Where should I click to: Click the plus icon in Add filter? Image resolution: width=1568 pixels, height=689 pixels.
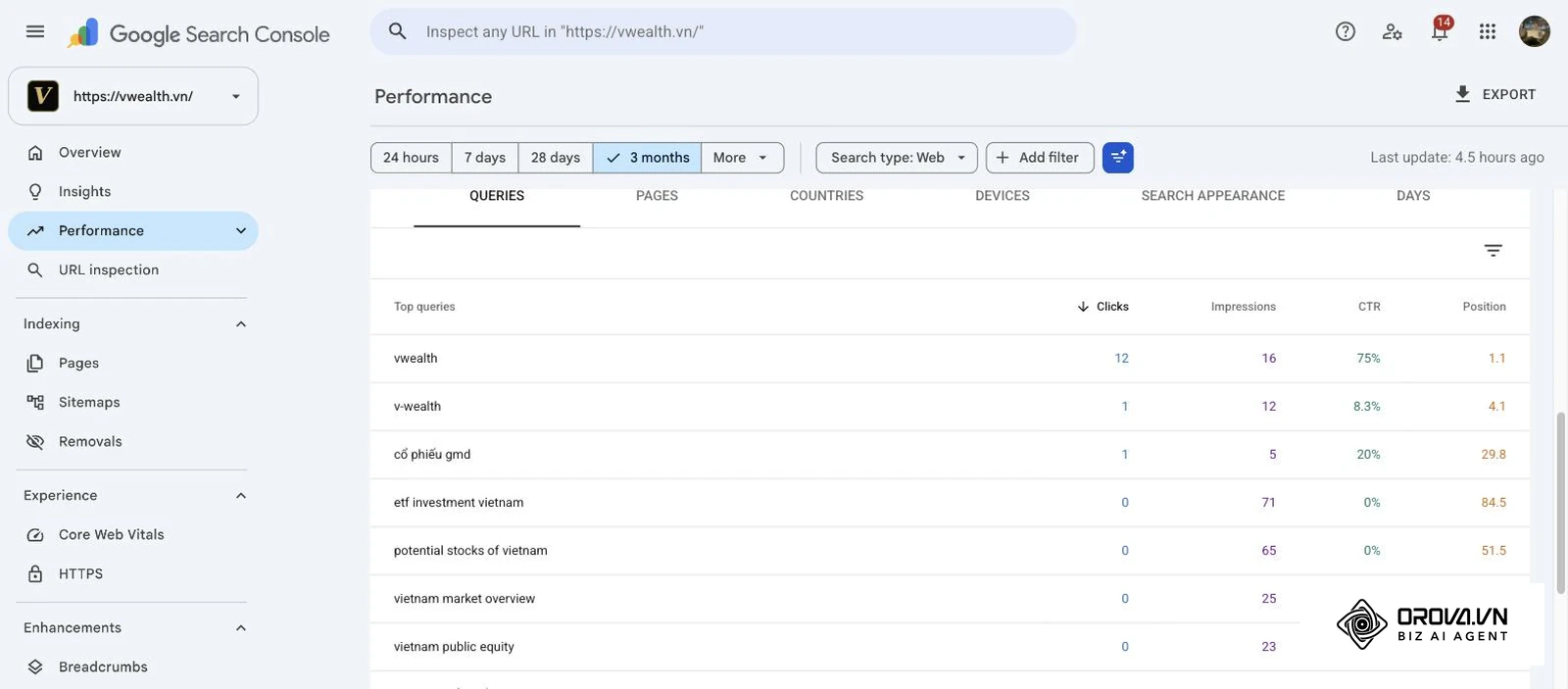(x=1003, y=158)
